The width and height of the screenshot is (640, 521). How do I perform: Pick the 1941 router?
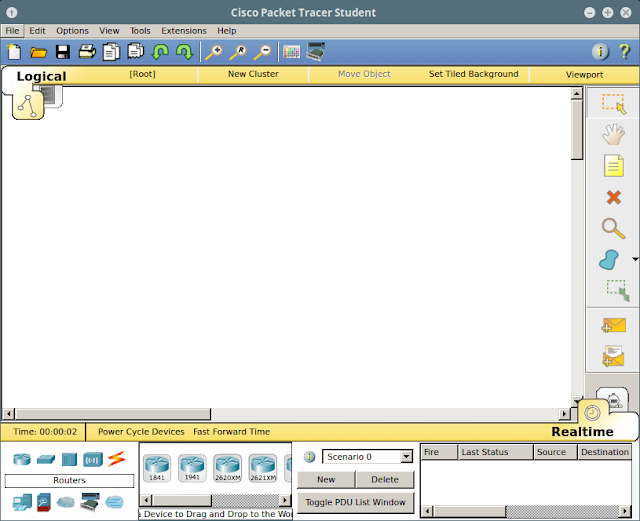[x=192, y=468]
